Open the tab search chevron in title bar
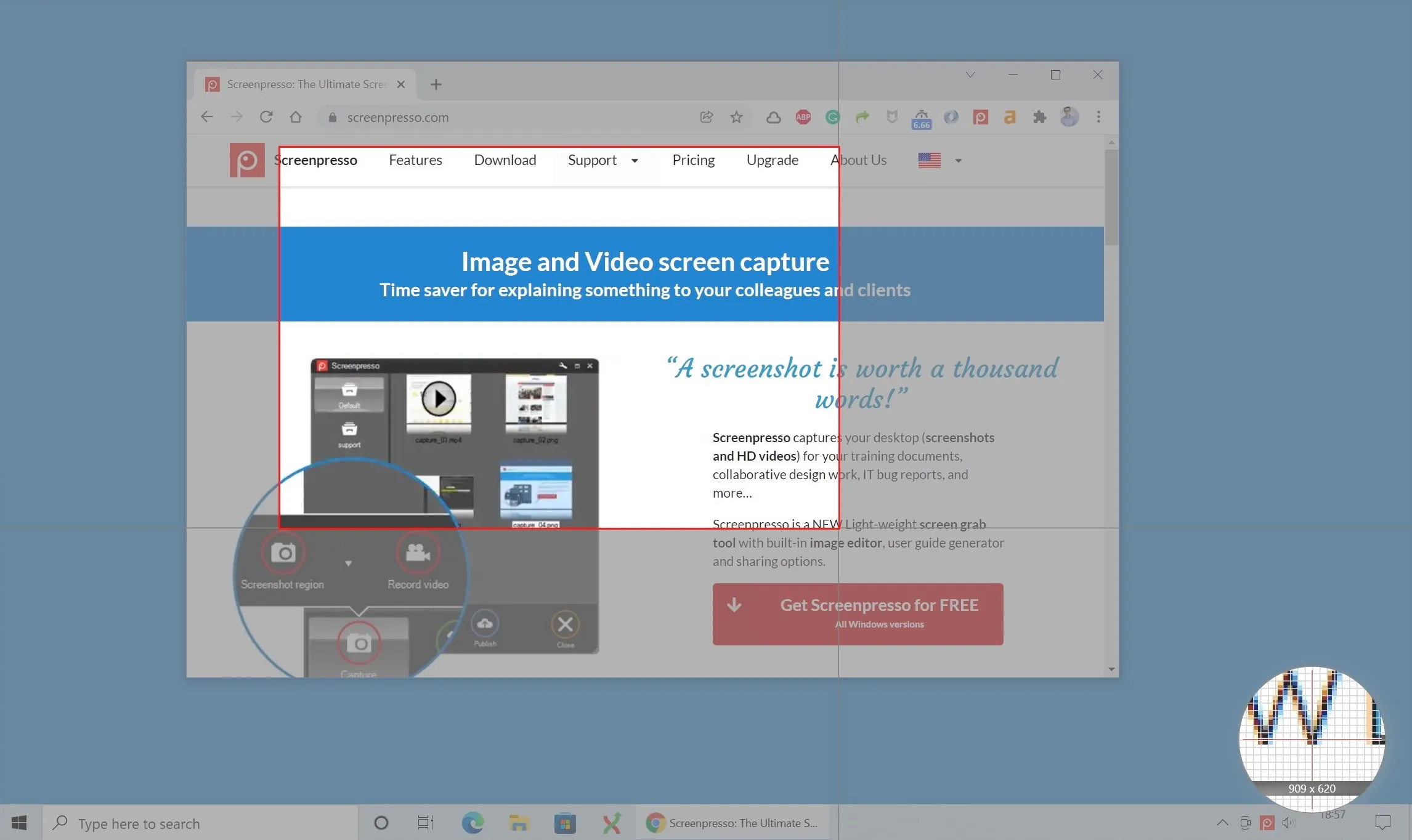 coord(970,75)
